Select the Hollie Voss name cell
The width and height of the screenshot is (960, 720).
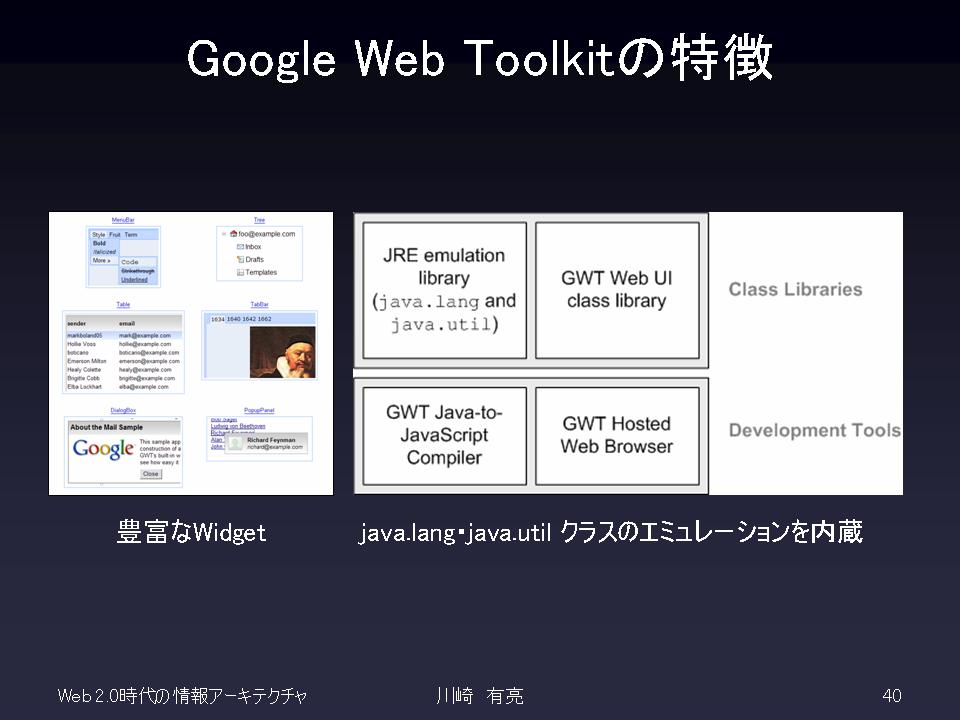pyautogui.click(x=81, y=344)
